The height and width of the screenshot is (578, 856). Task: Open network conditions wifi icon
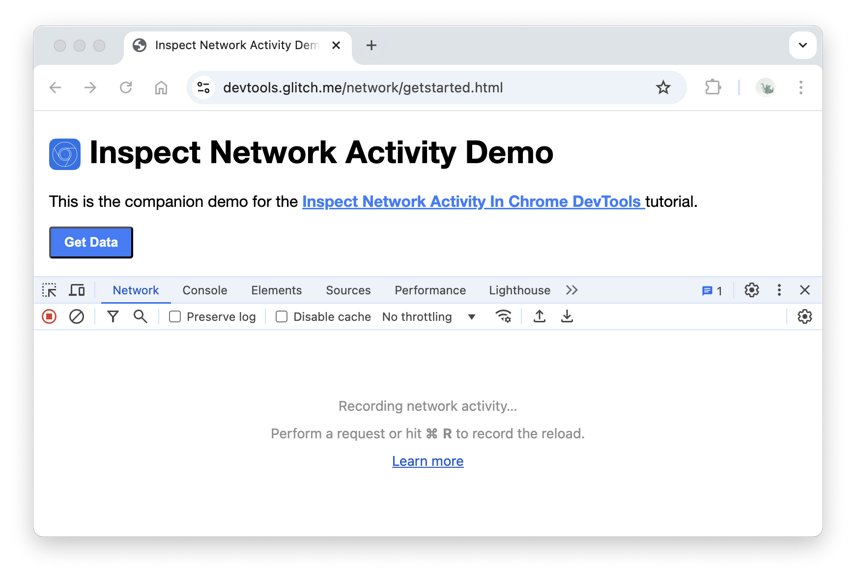click(x=503, y=317)
